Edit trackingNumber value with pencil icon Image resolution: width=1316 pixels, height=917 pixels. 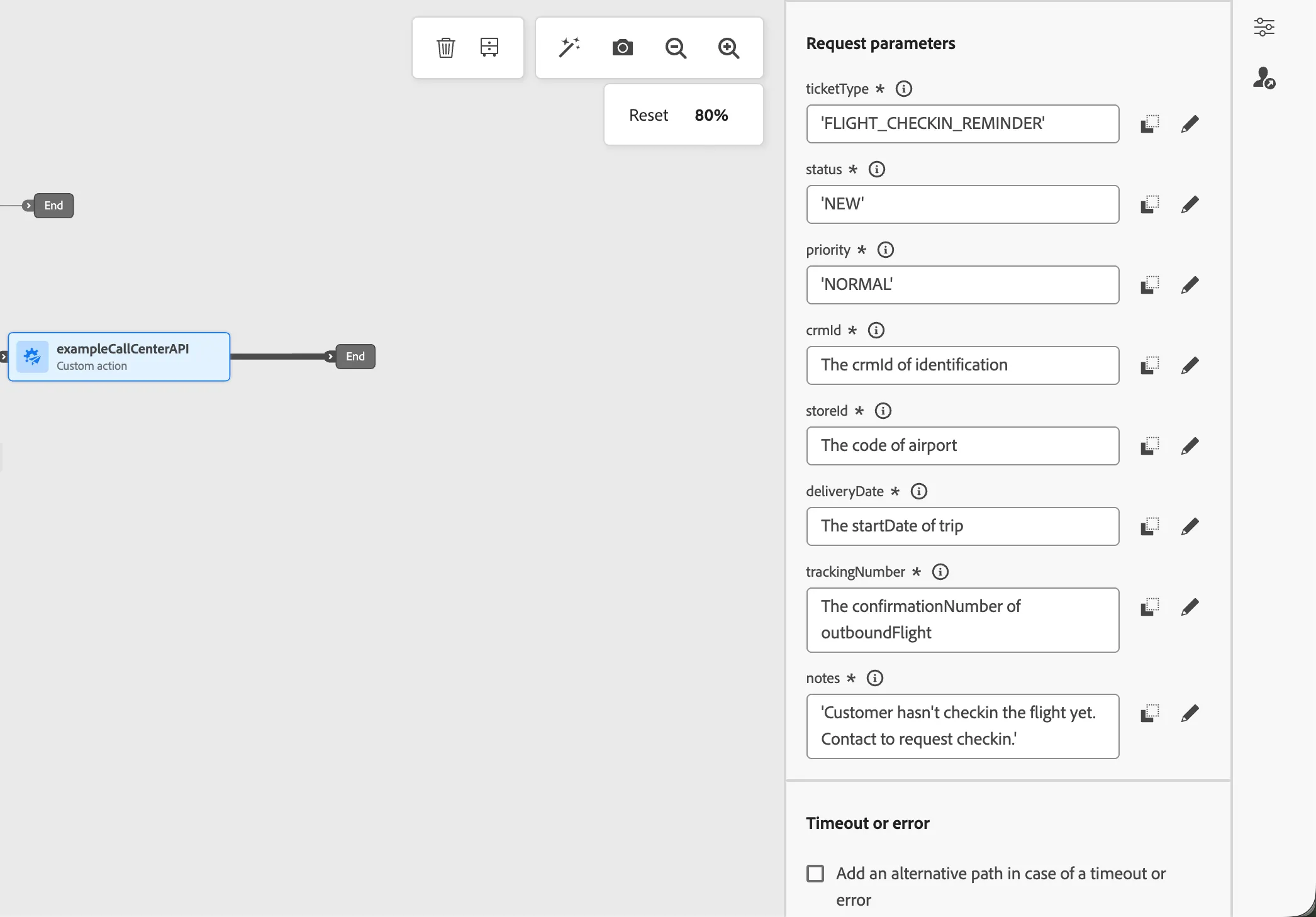[1190, 607]
